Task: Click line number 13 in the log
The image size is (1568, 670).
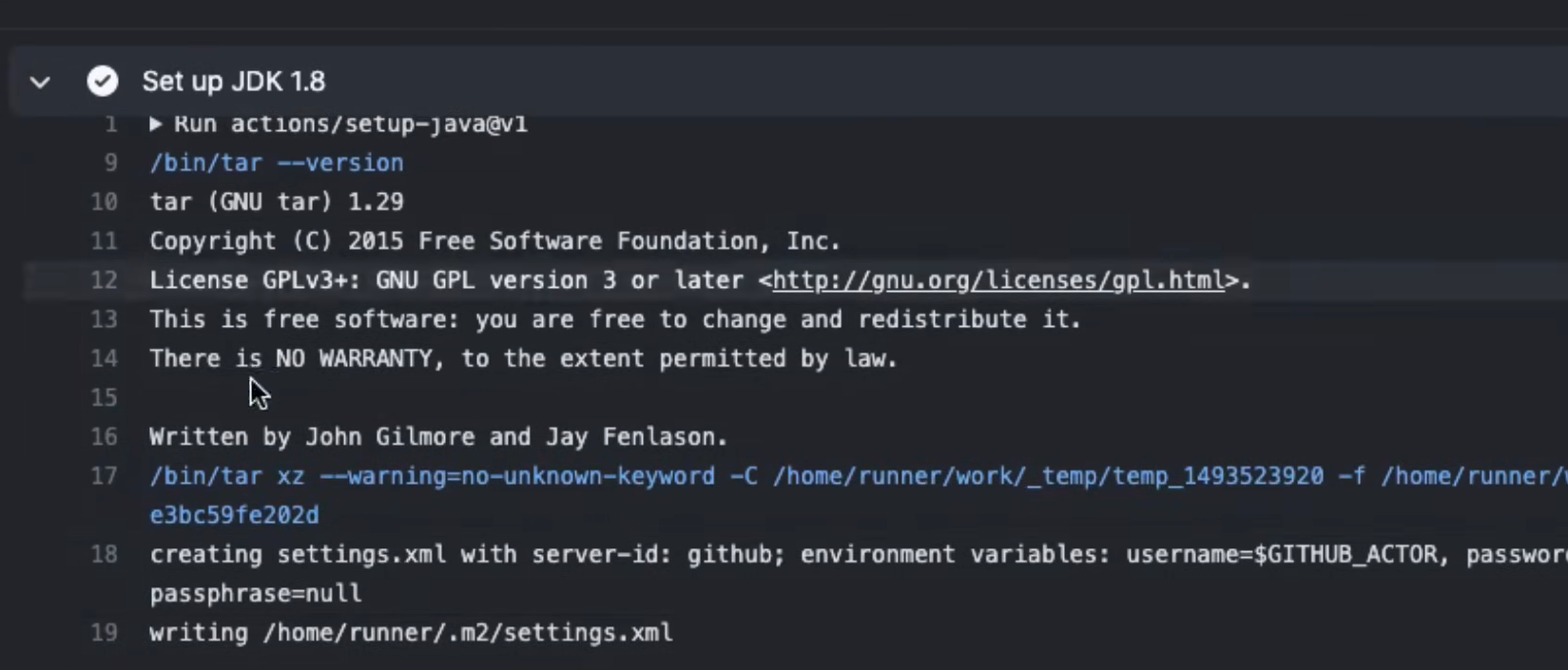Action: [x=105, y=319]
